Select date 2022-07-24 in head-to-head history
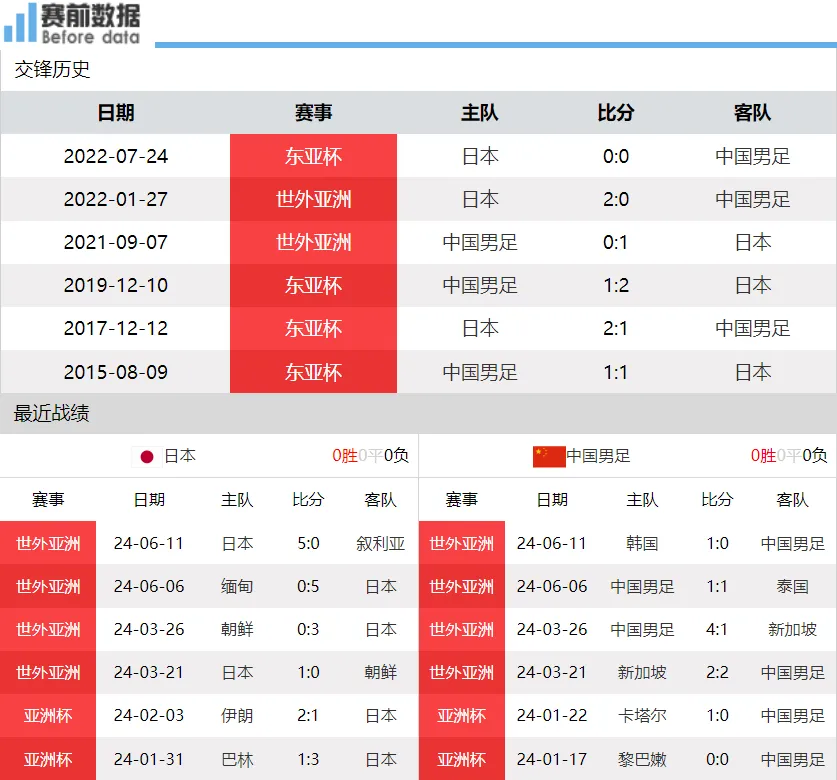This screenshot has height=780, width=837. click(x=116, y=156)
